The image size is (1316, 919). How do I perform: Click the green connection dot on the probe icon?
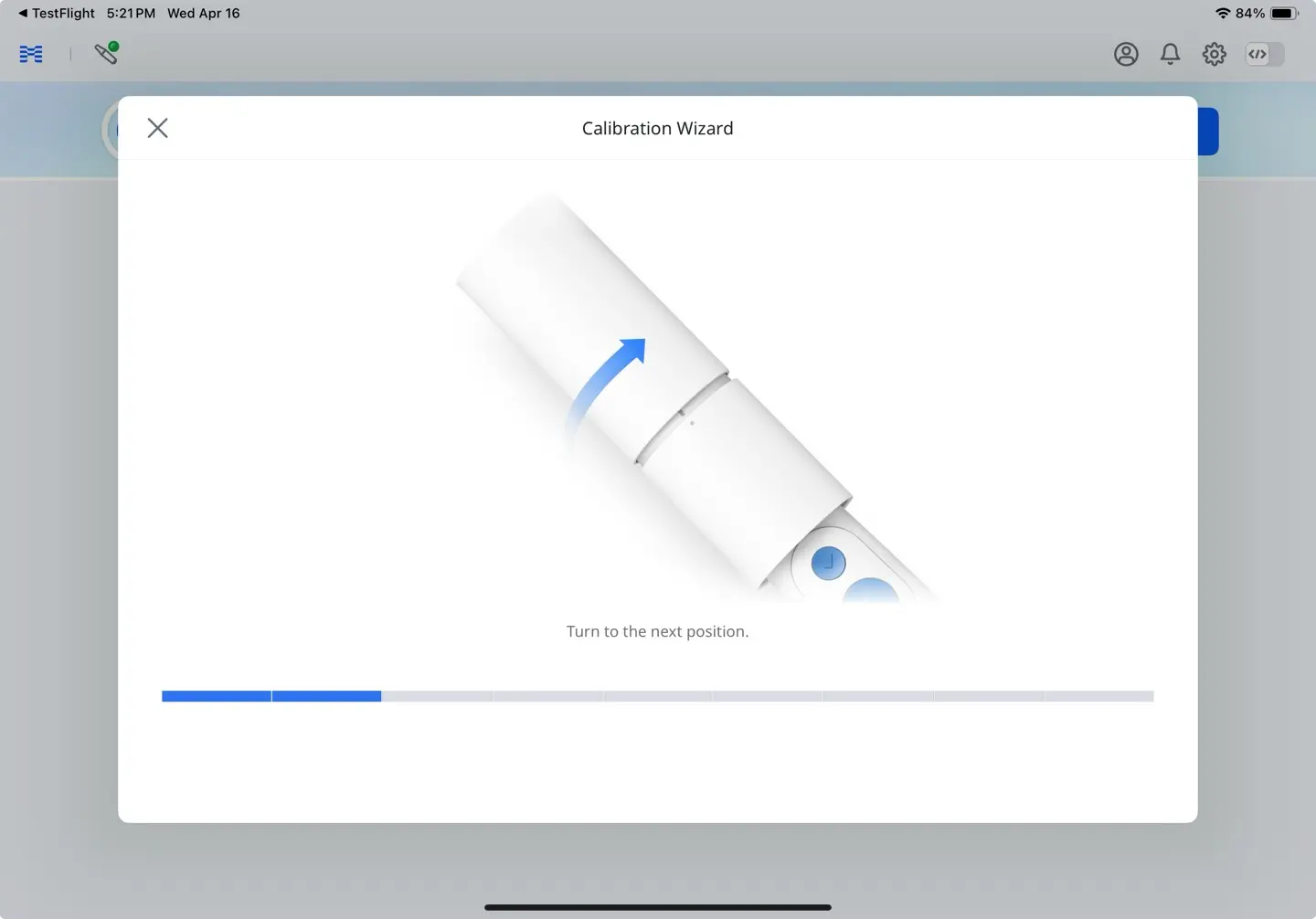pyautogui.click(x=113, y=44)
